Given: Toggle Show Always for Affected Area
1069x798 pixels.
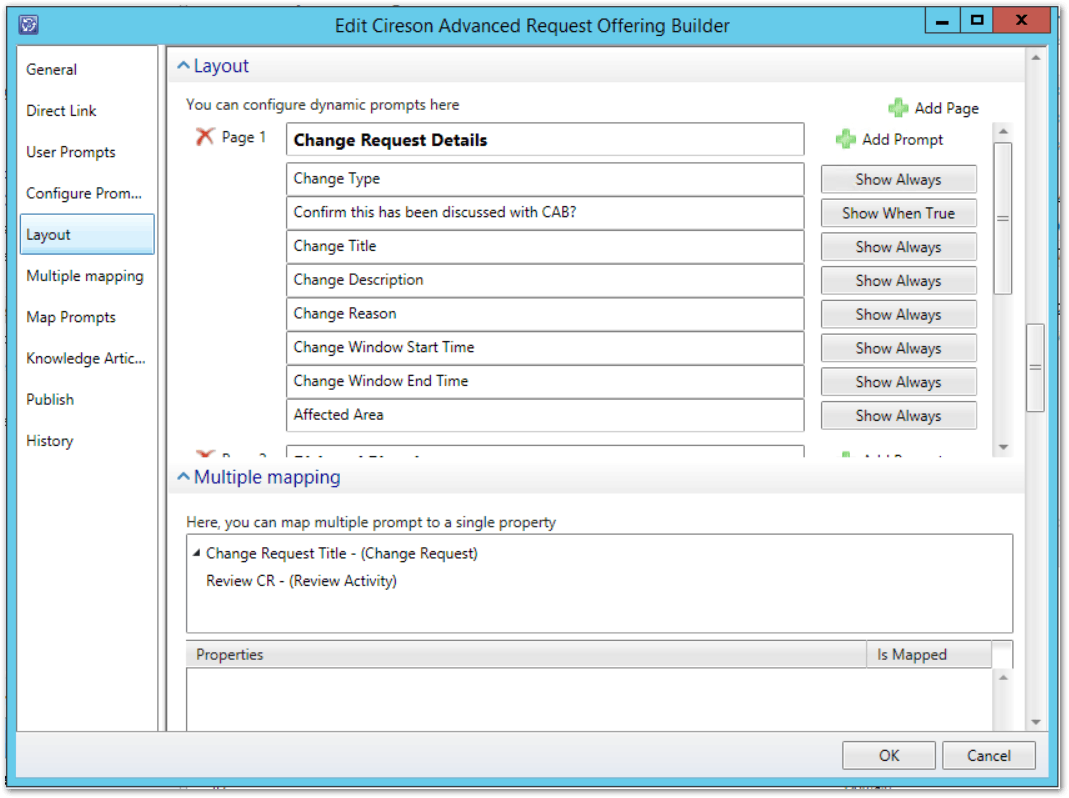Looking at the screenshot, I should click(899, 415).
